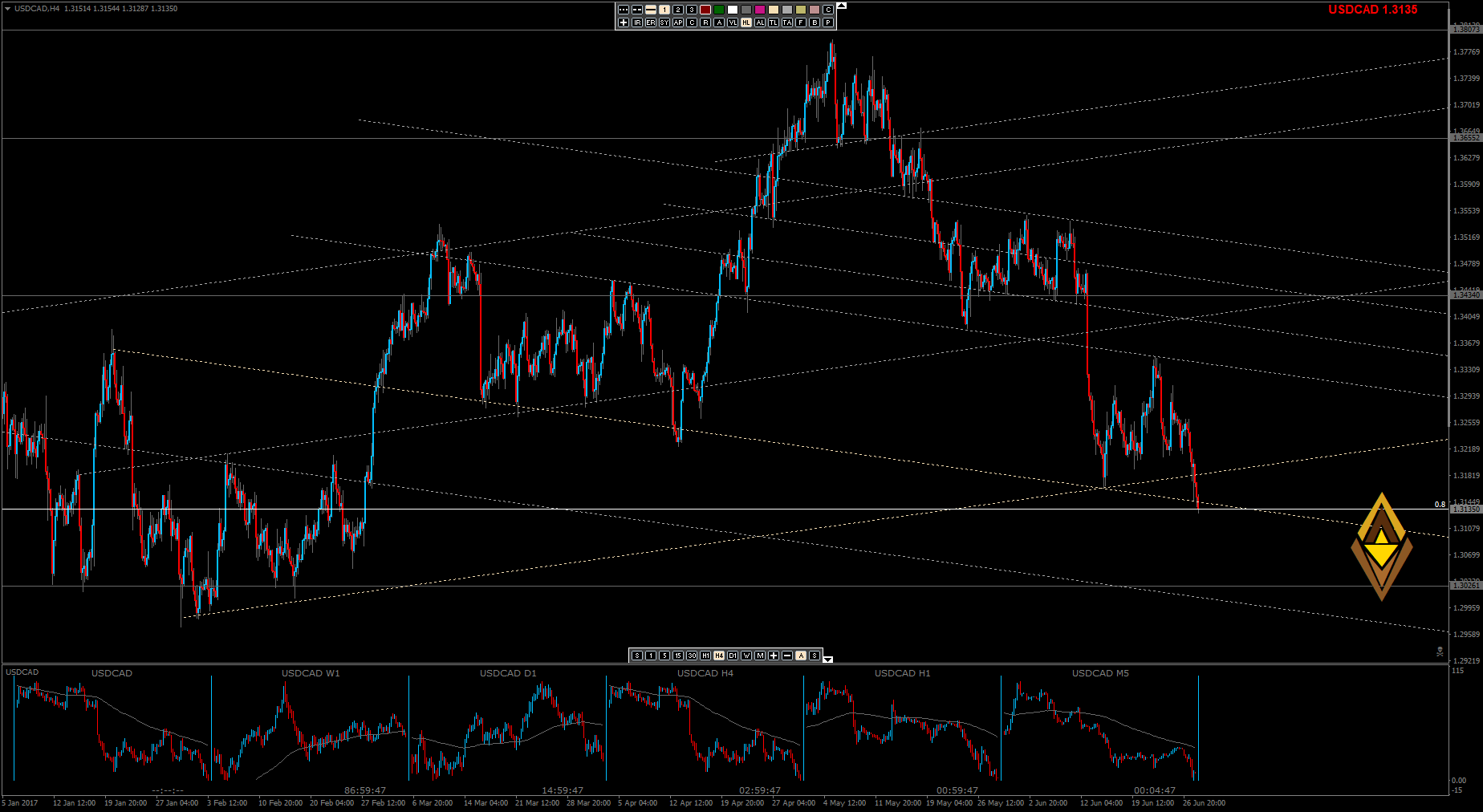Open the USDCAD,H4 chart title dropdown arrow

(7, 9)
